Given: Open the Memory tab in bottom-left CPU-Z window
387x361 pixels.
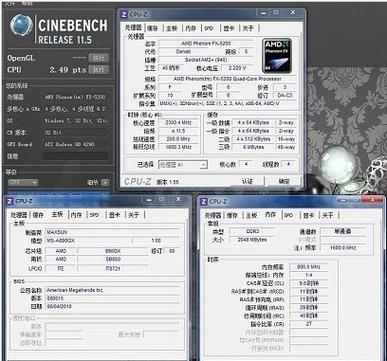Looking at the screenshot, I should point(76,215).
